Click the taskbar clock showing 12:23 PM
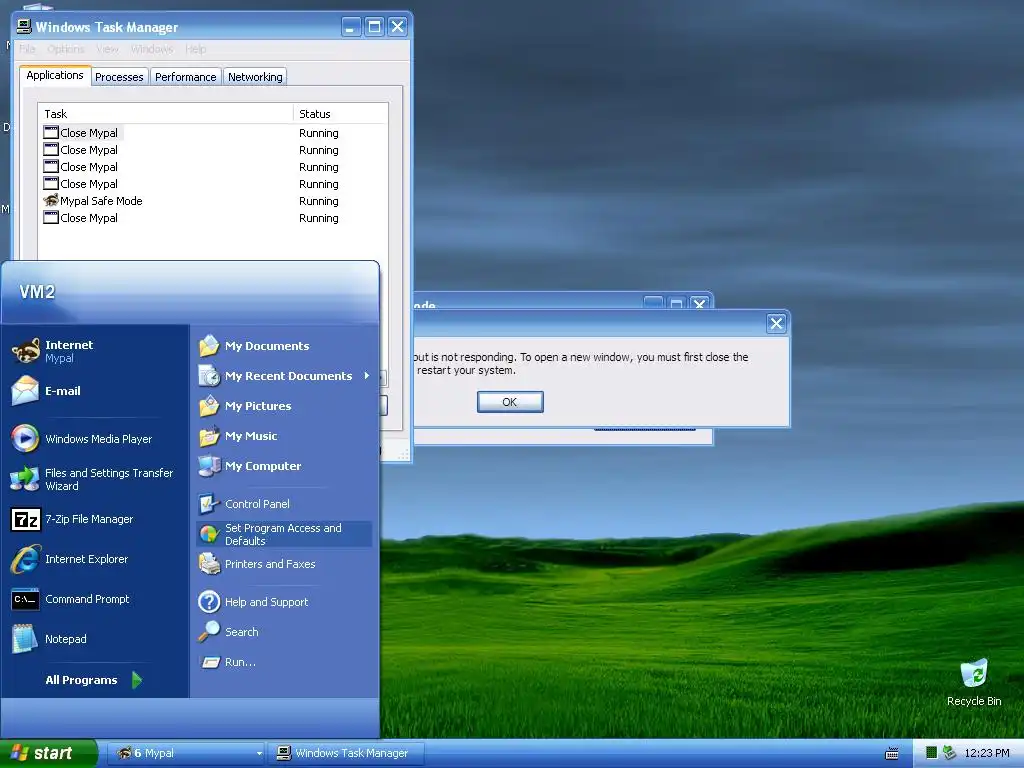The height and width of the screenshot is (768, 1024). coord(987,753)
